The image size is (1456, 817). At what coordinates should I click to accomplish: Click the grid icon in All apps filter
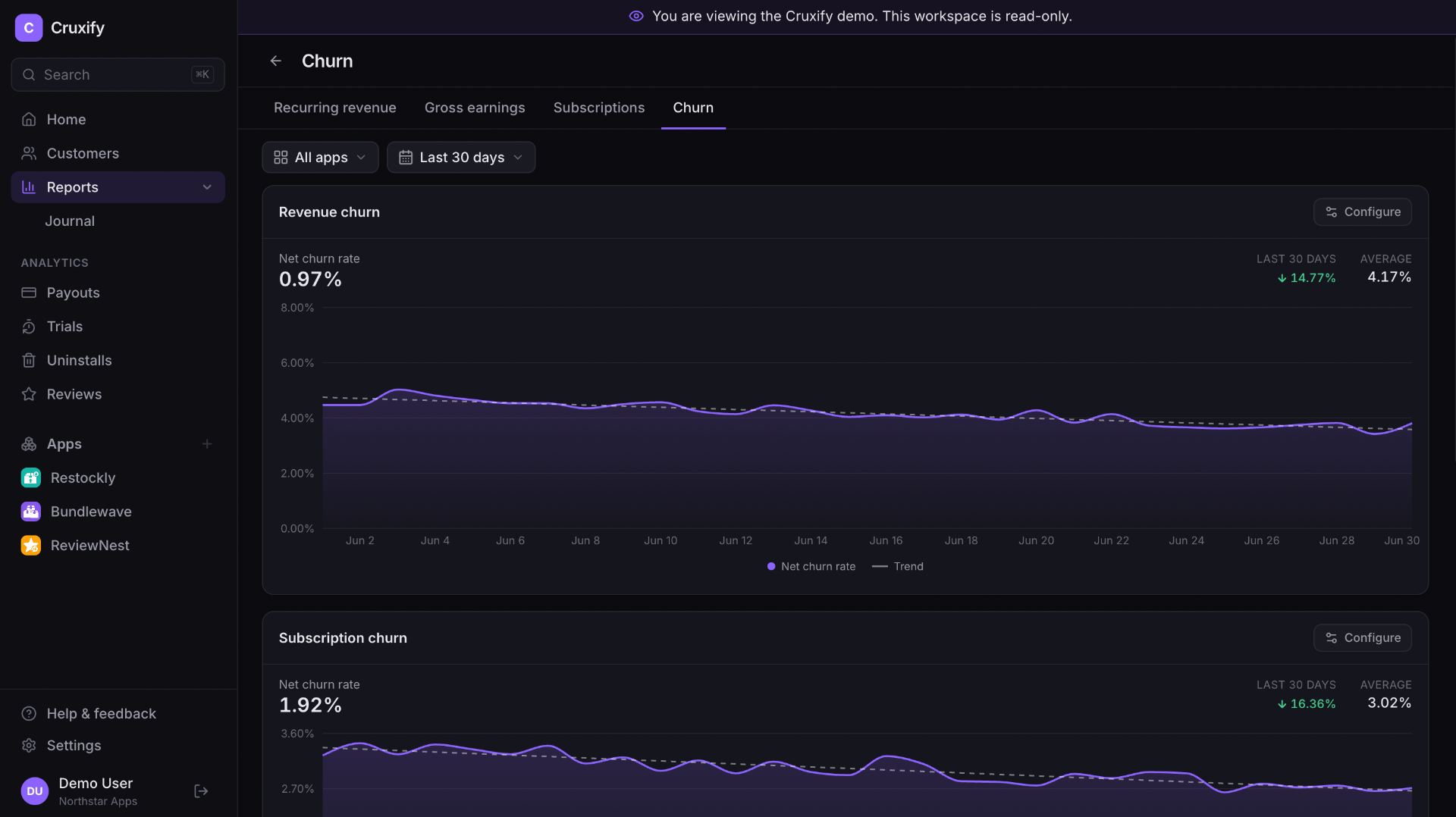tap(281, 158)
